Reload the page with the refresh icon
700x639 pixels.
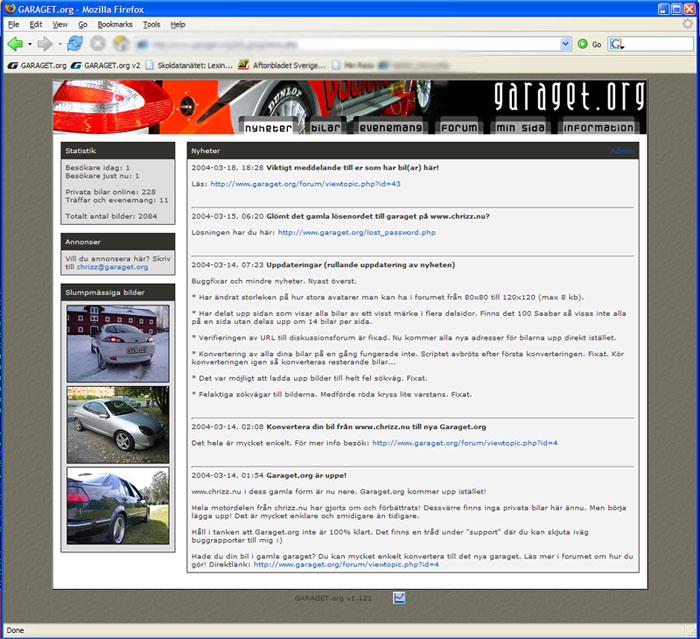[75, 44]
